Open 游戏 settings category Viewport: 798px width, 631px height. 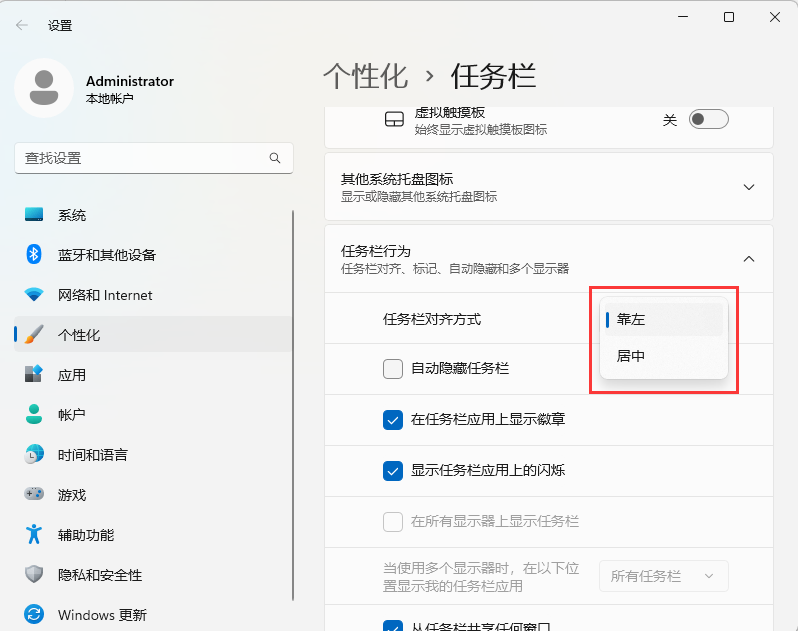click(153, 494)
